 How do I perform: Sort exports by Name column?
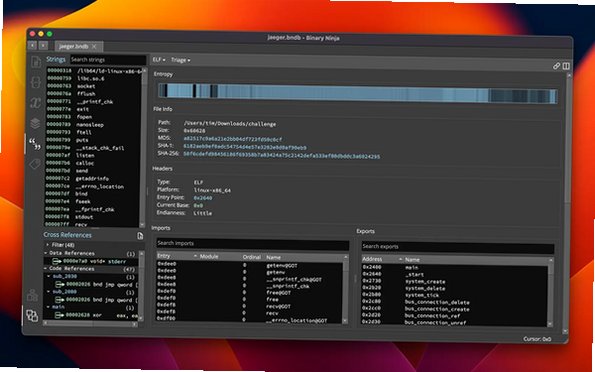click(475, 260)
